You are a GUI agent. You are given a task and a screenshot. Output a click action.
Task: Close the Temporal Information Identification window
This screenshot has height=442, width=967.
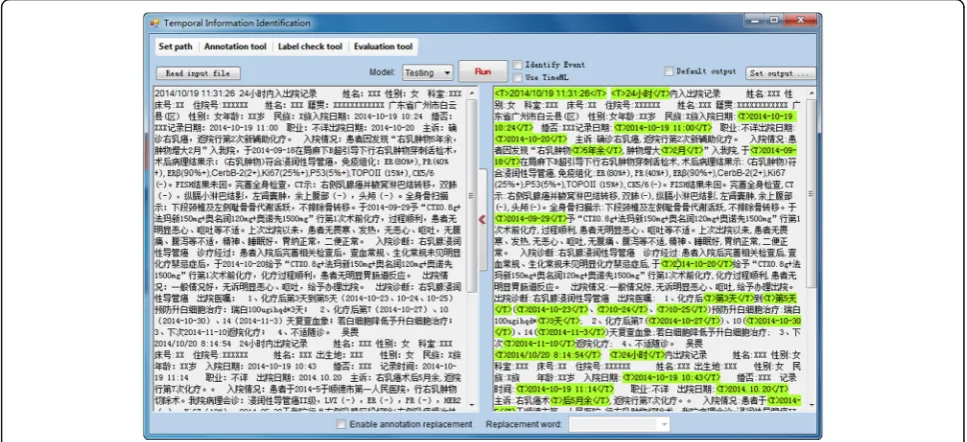(x=801, y=20)
